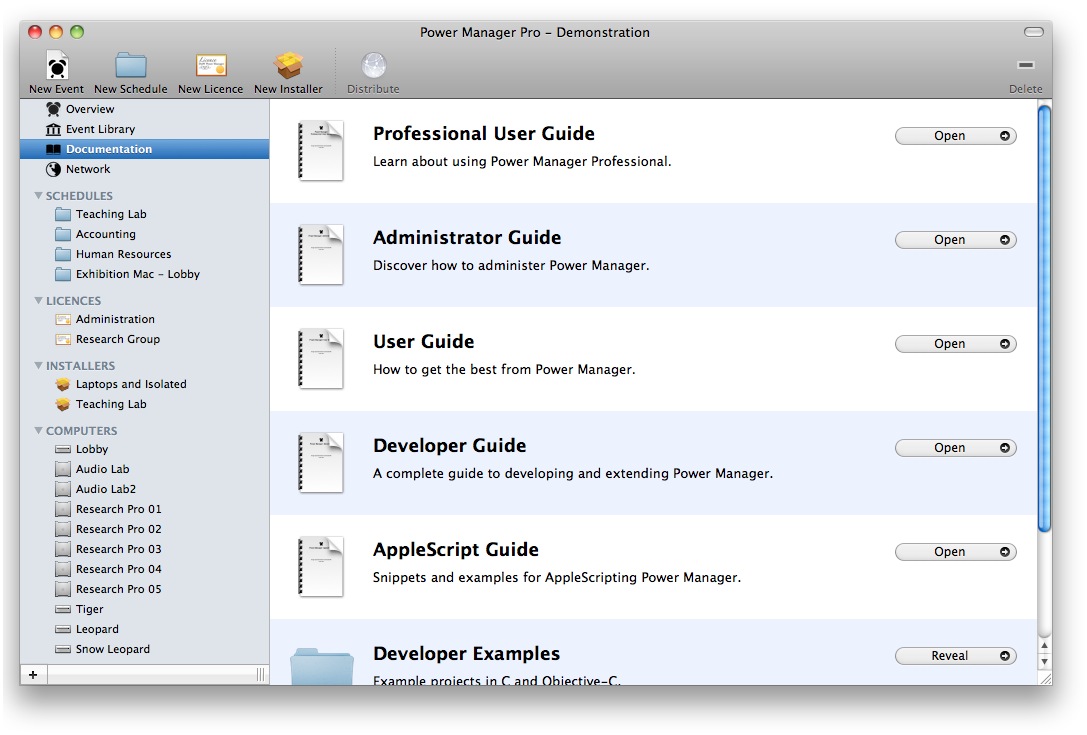Viewport: 1087px width, 735px height.
Task: Click the sidebar resize handle at bottom
Action: pos(261,675)
